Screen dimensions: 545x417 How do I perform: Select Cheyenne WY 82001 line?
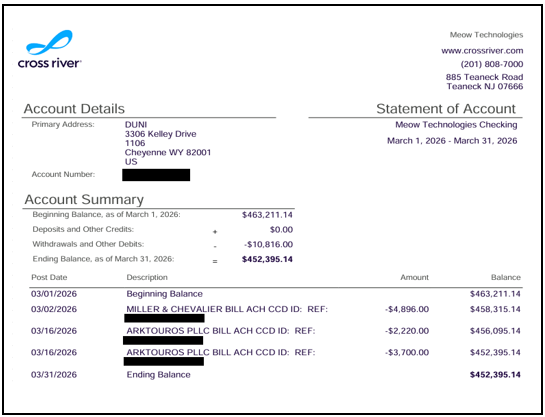click(x=168, y=153)
